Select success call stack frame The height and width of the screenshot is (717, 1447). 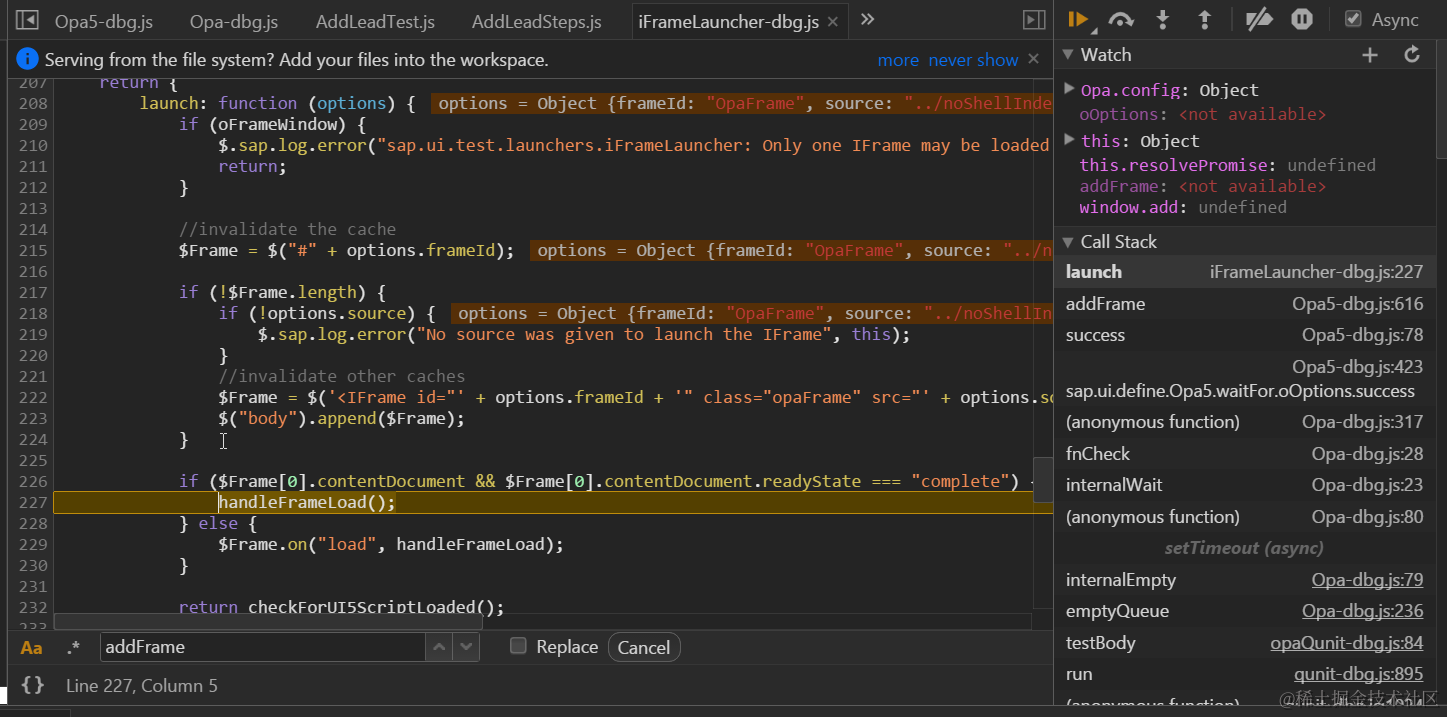[1245, 335]
